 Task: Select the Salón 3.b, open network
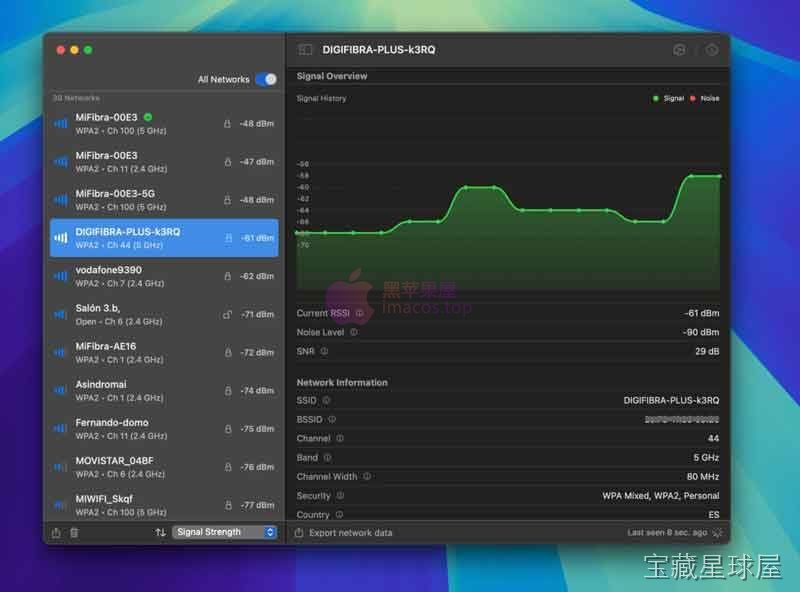pos(164,314)
